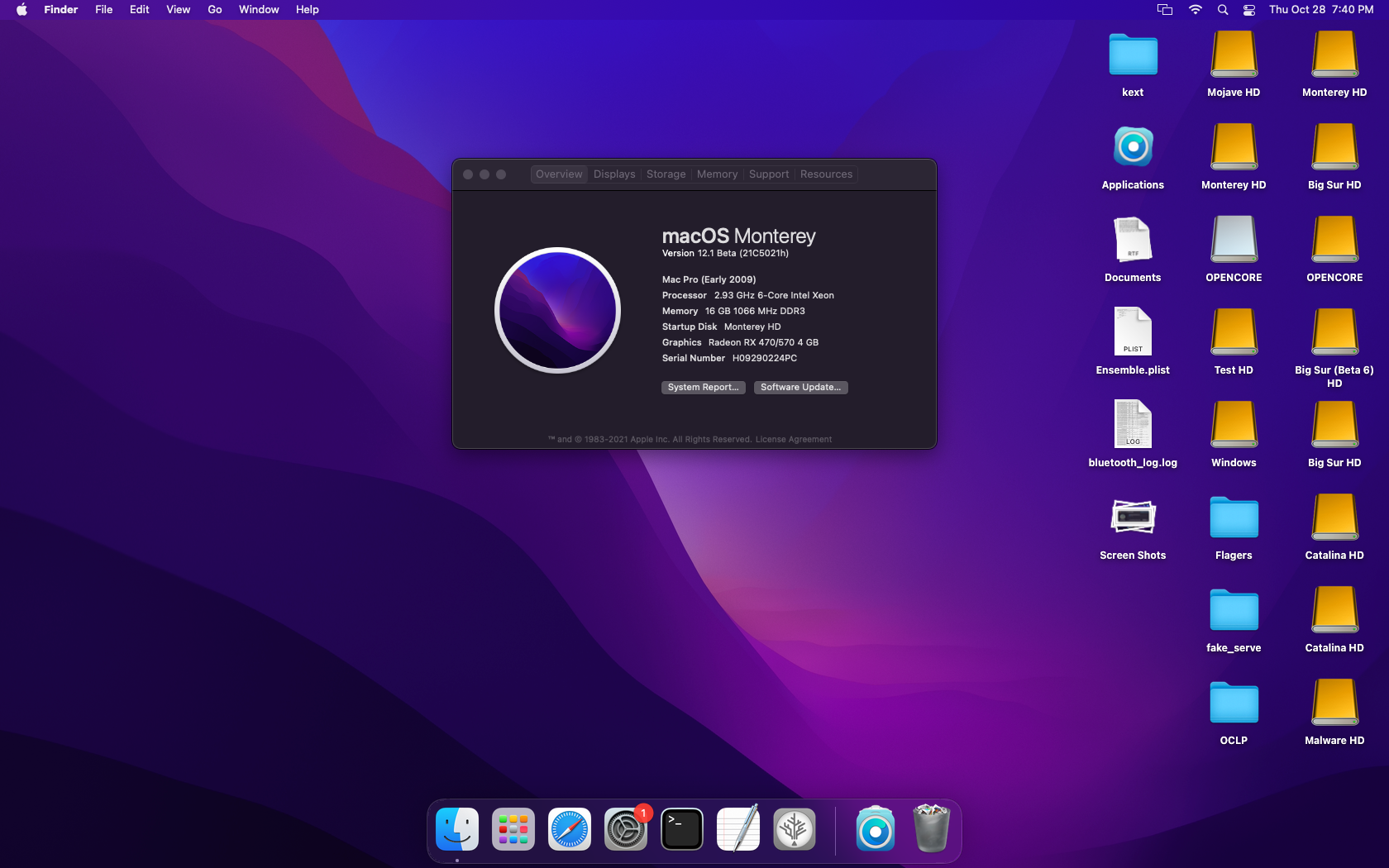
Task: Open the License Agreement link
Action: 793,440
